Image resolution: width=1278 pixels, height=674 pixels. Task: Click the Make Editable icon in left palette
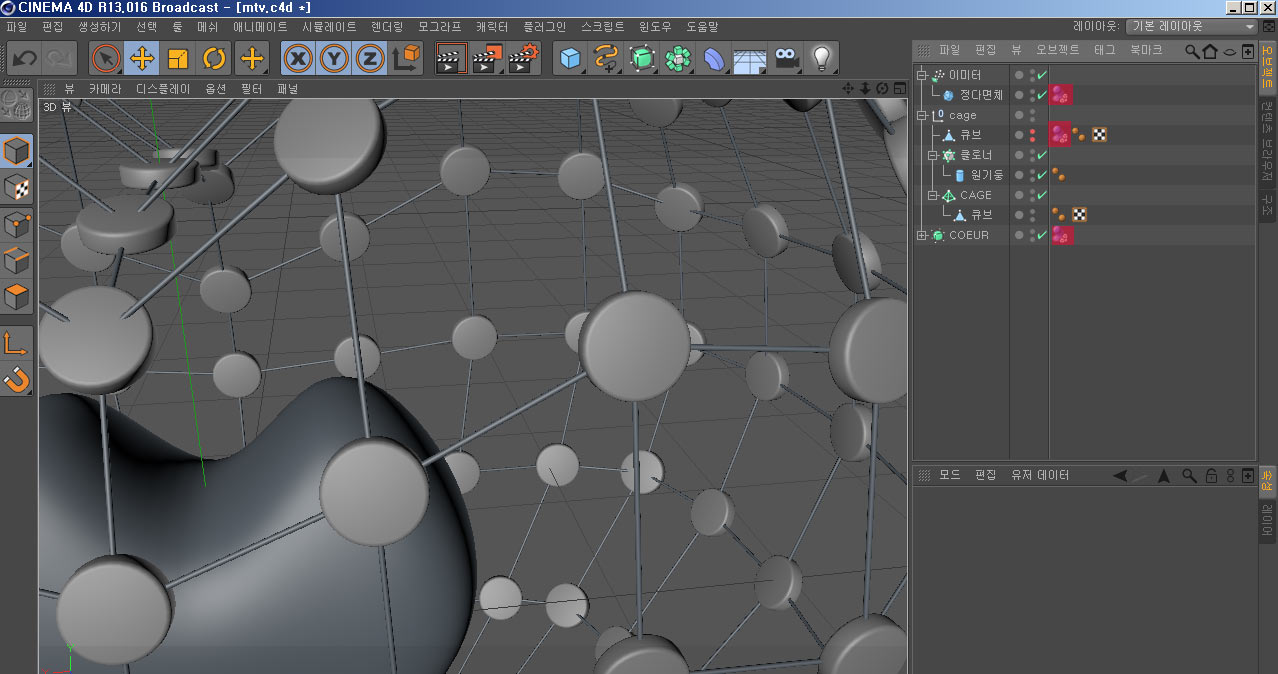(17, 105)
